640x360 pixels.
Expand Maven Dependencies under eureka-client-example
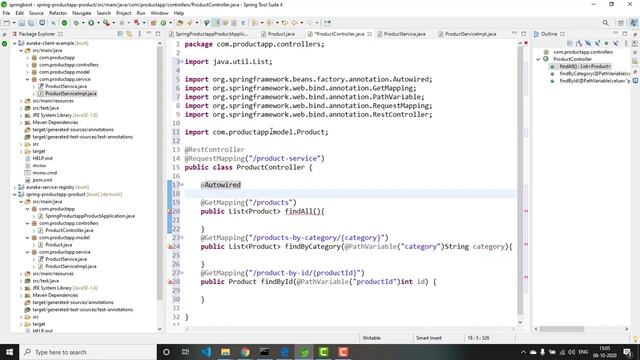pos(21,122)
